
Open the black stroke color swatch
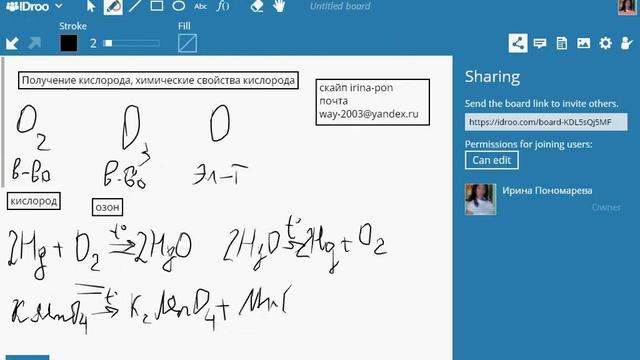[69, 43]
